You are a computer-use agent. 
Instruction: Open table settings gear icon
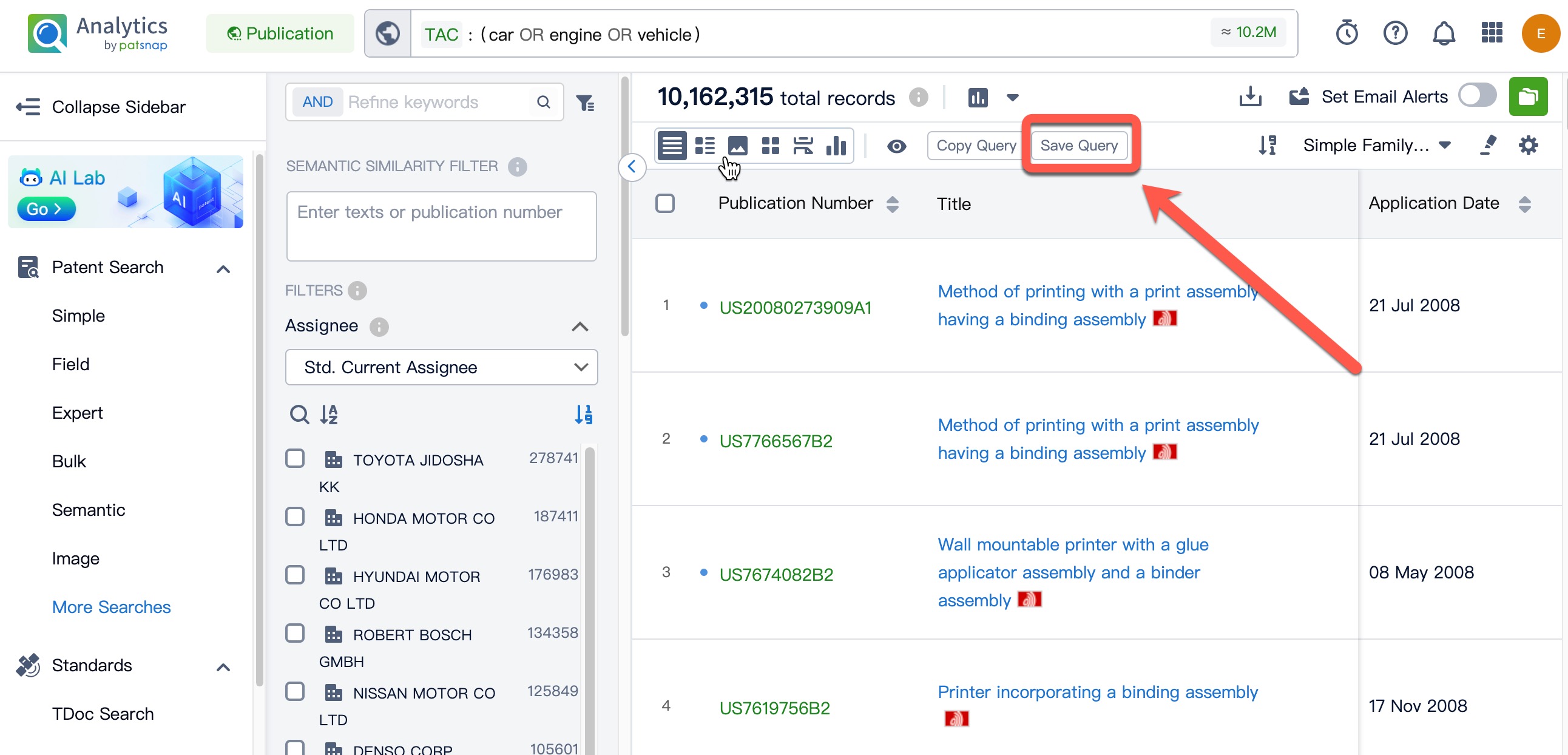[x=1528, y=146]
